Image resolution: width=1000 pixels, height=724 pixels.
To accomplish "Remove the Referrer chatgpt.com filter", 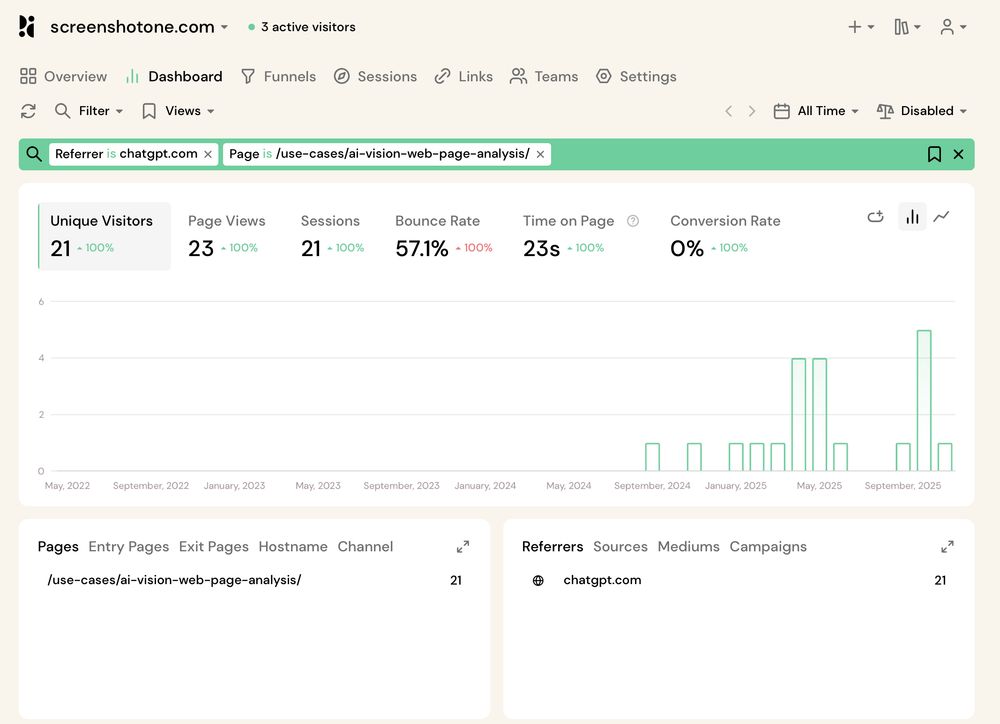I will (x=208, y=154).
